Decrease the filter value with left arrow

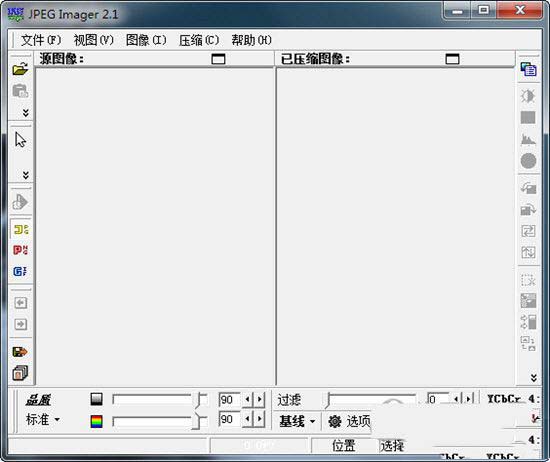tap(456, 399)
